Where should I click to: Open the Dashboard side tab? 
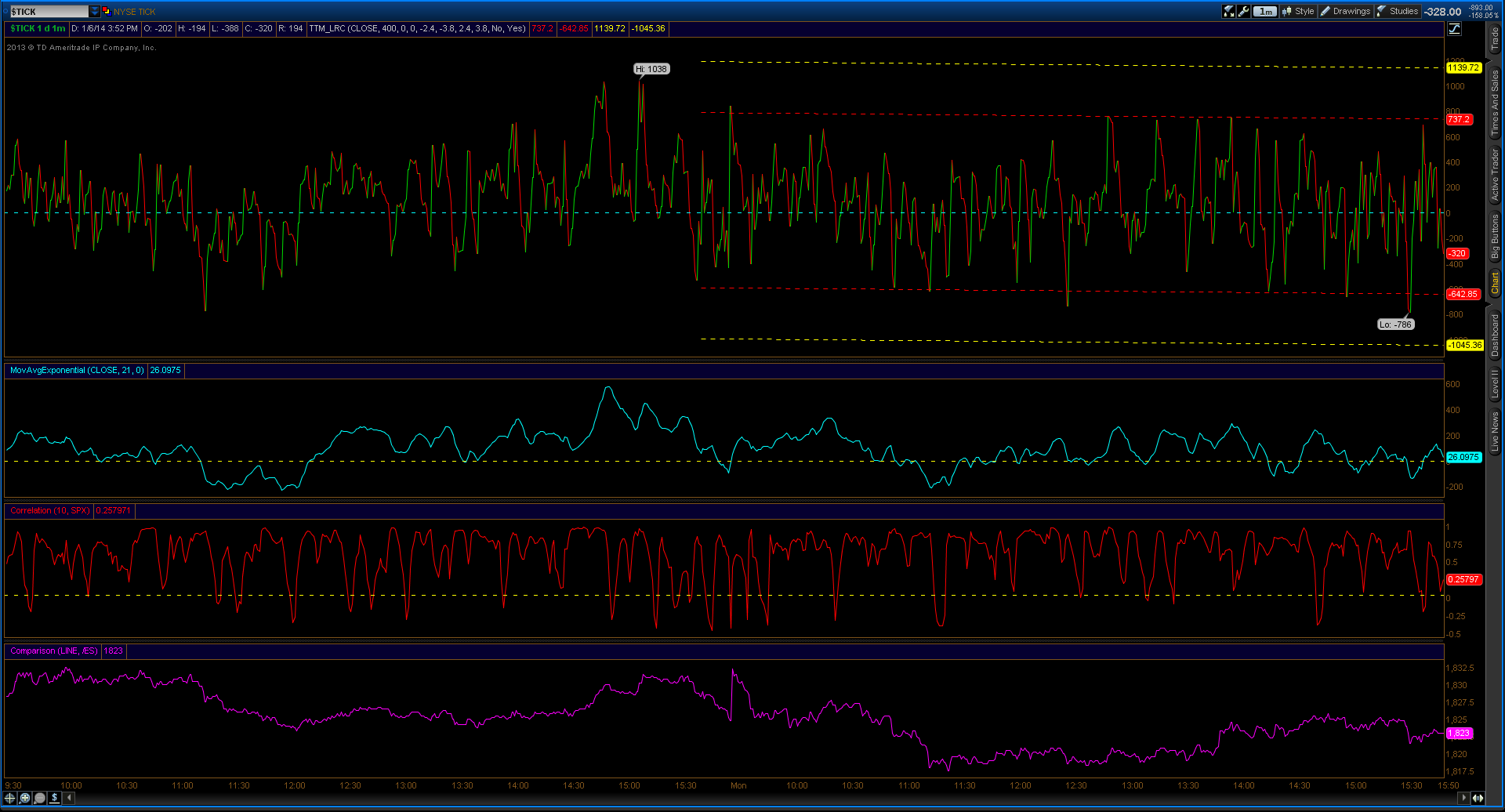1495,335
